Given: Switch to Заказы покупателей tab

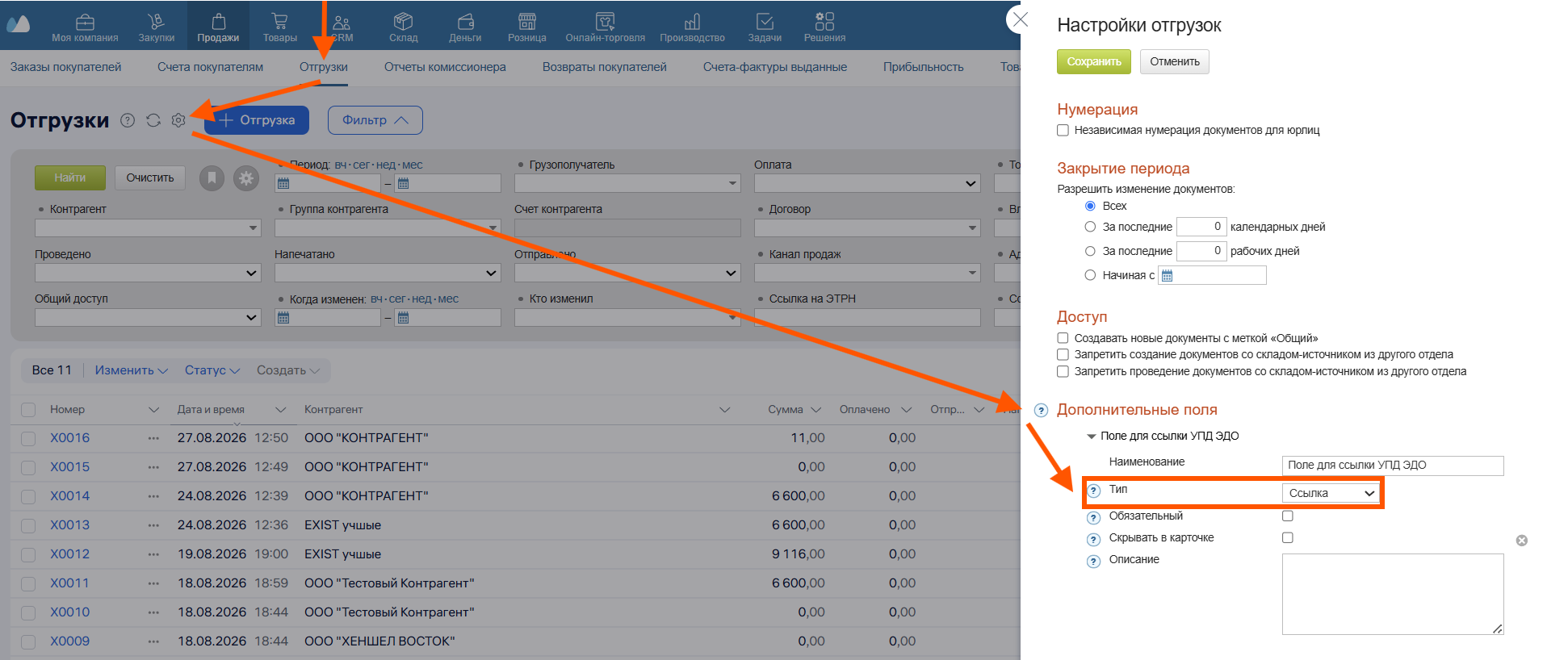Looking at the screenshot, I should [66, 67].
